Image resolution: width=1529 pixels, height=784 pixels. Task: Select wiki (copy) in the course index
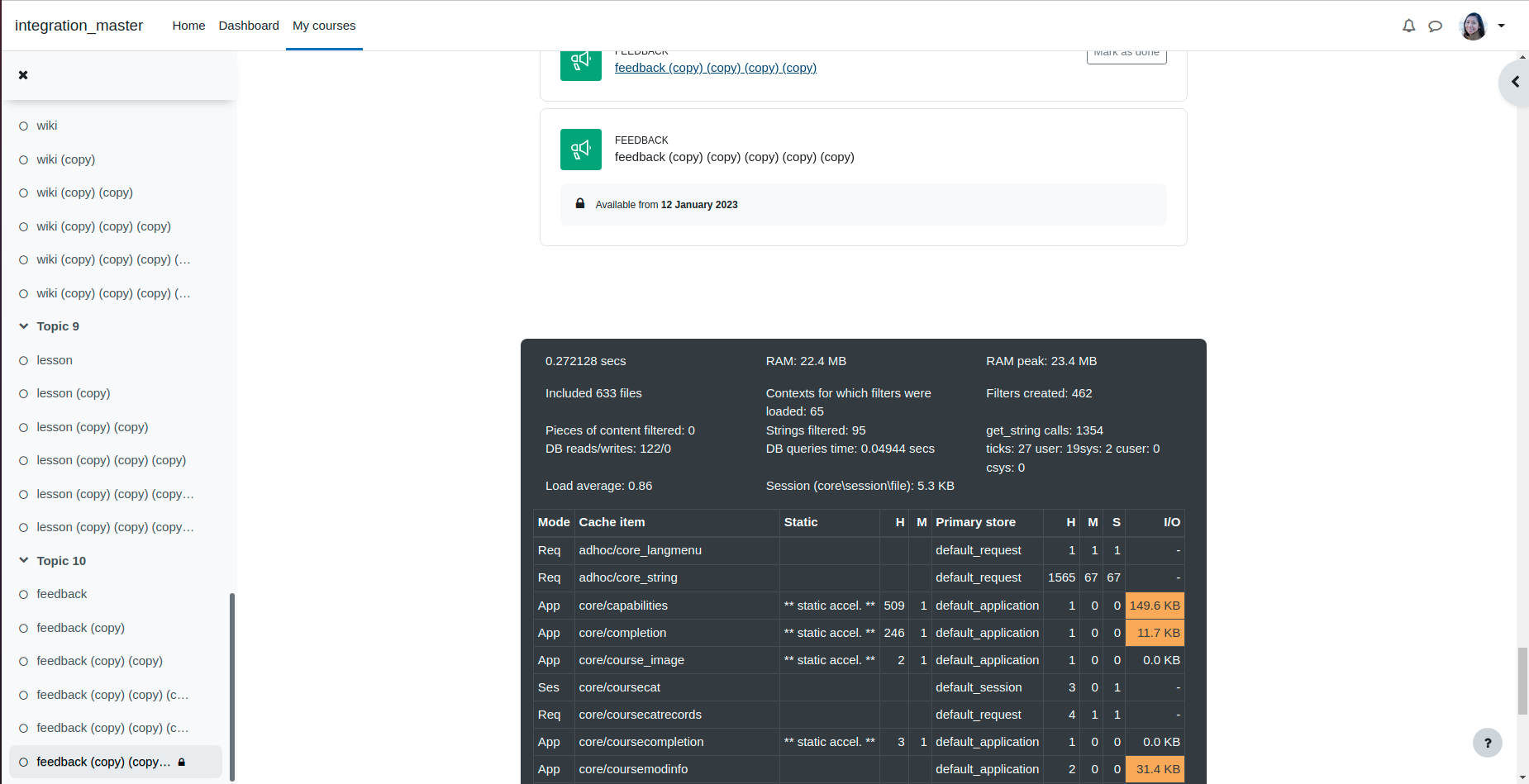(x=66, y=159)
